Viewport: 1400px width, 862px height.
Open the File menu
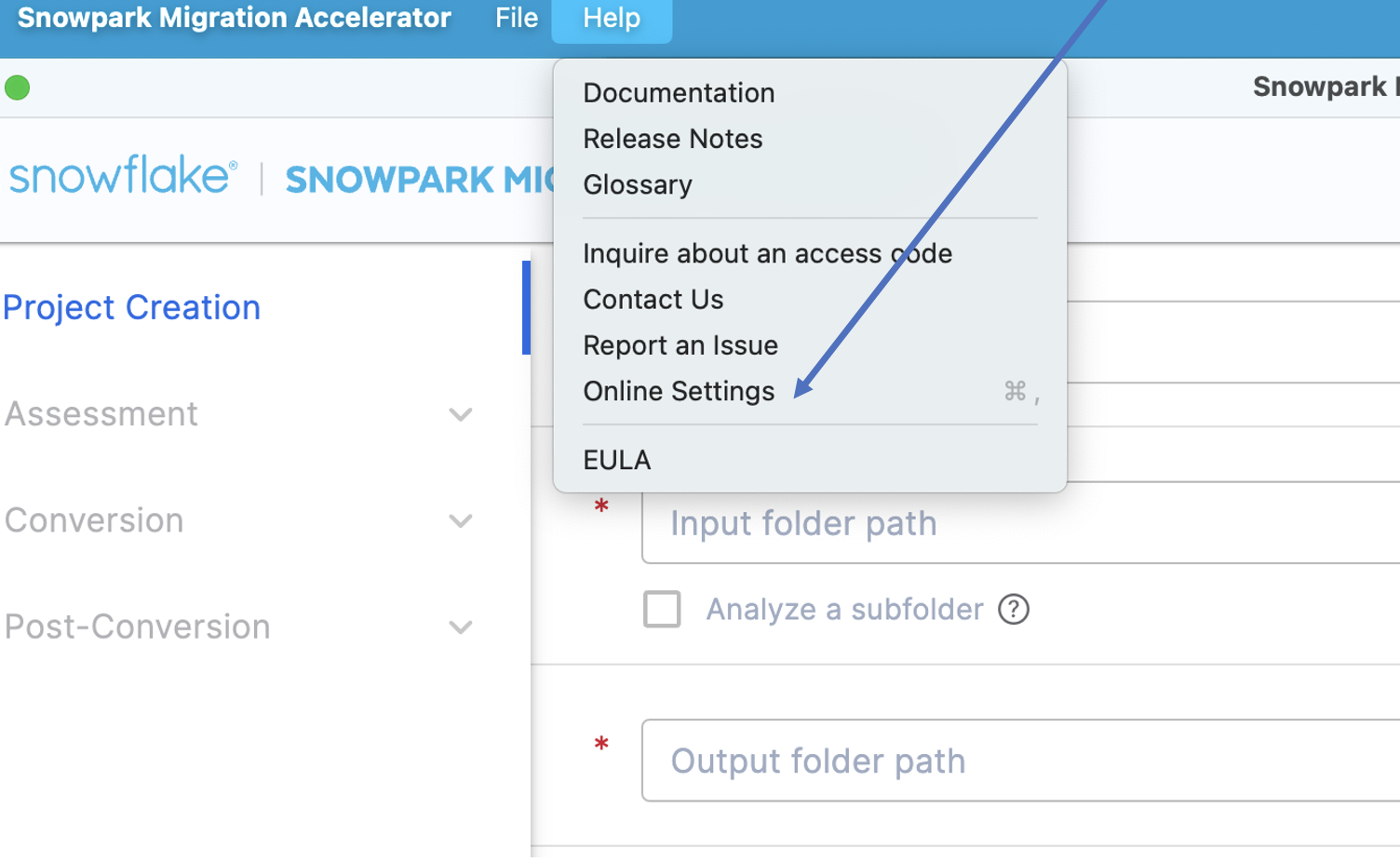(x=516, y=18)
